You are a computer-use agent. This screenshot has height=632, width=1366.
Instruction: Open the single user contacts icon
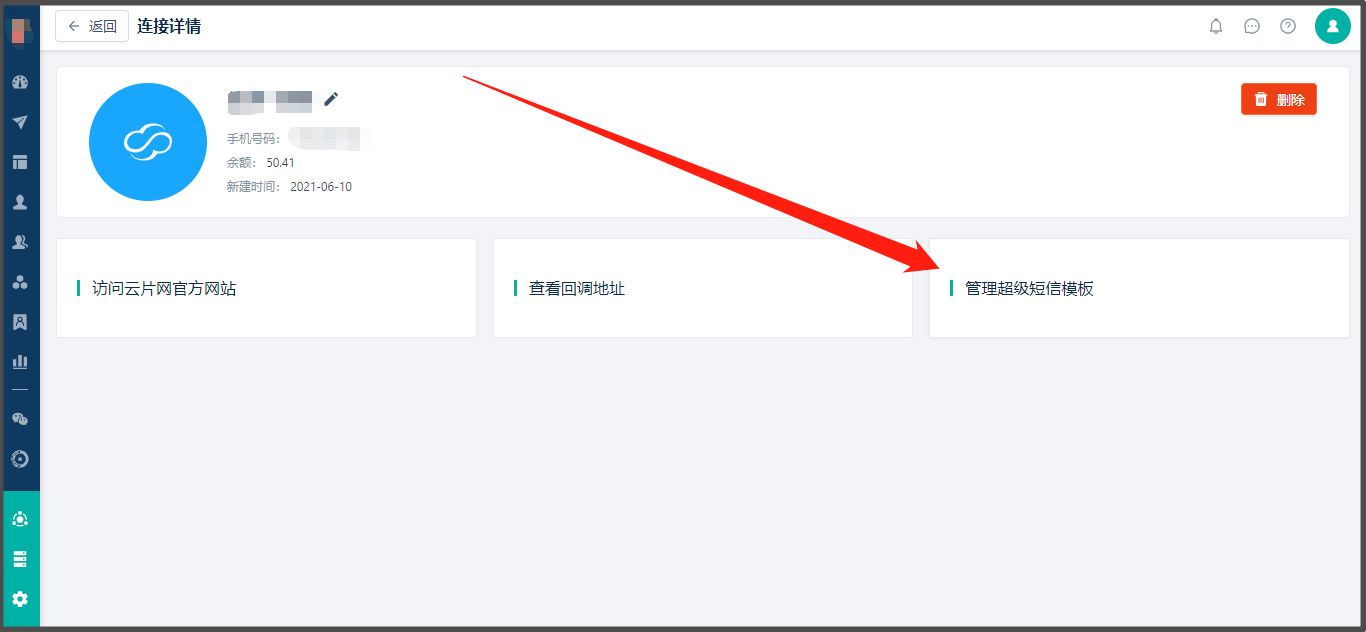point(20,202)
